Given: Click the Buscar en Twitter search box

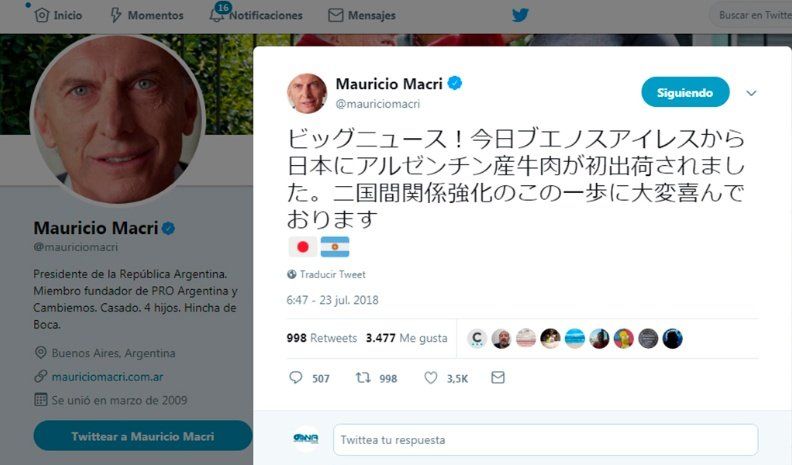Looking at the screenshot, I should point(751,15).
